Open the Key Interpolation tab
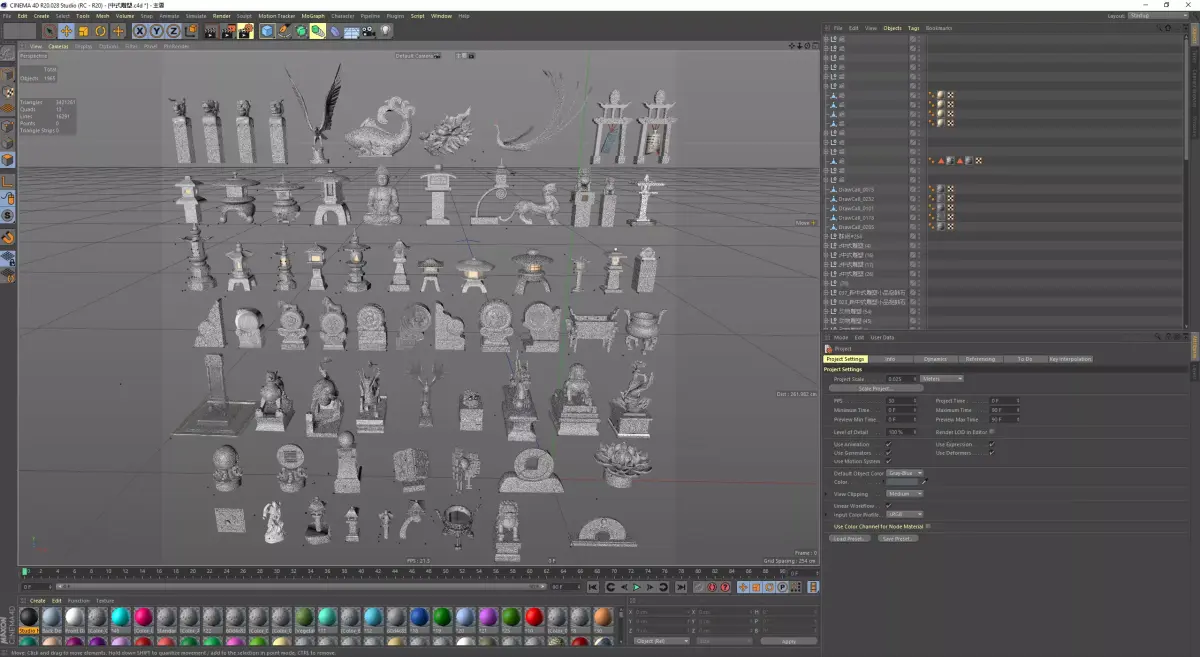 click(1070, 359)
